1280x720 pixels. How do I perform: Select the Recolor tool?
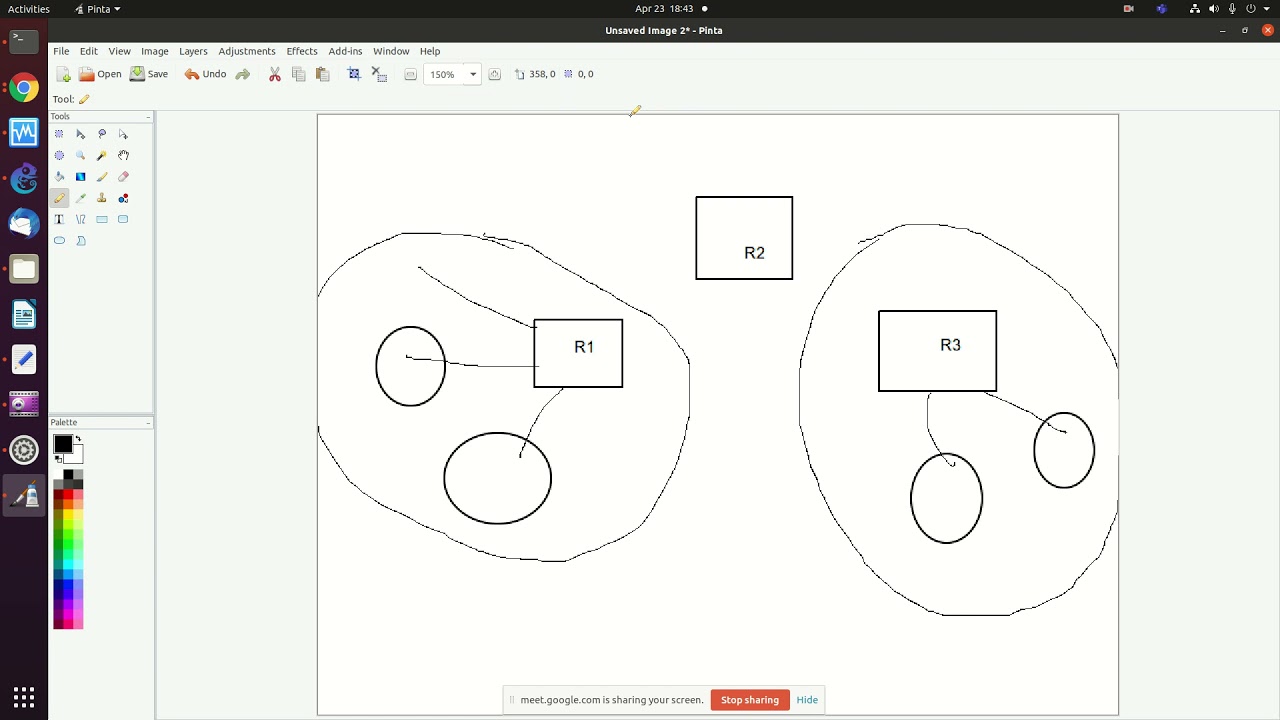[x=123, y=198]
